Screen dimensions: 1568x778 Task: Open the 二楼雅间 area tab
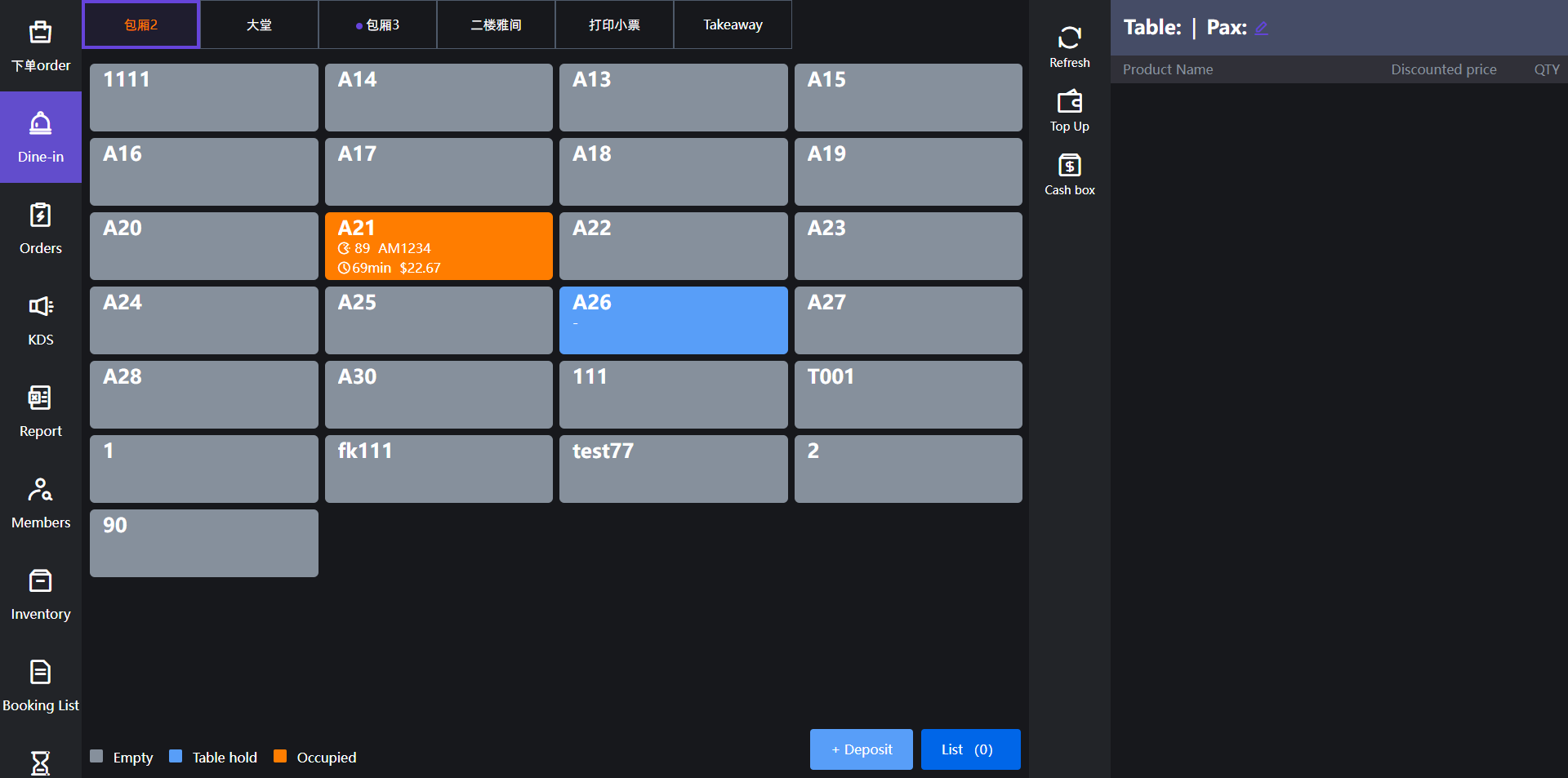[496, 24]
